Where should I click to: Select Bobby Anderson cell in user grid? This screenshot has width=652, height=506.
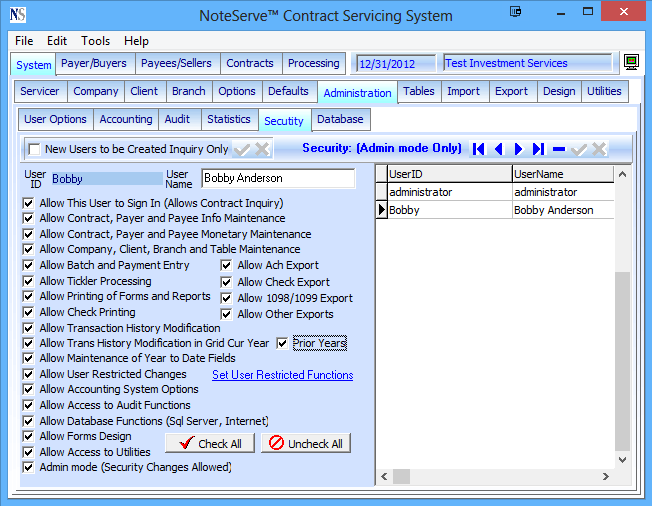point(563,210)
